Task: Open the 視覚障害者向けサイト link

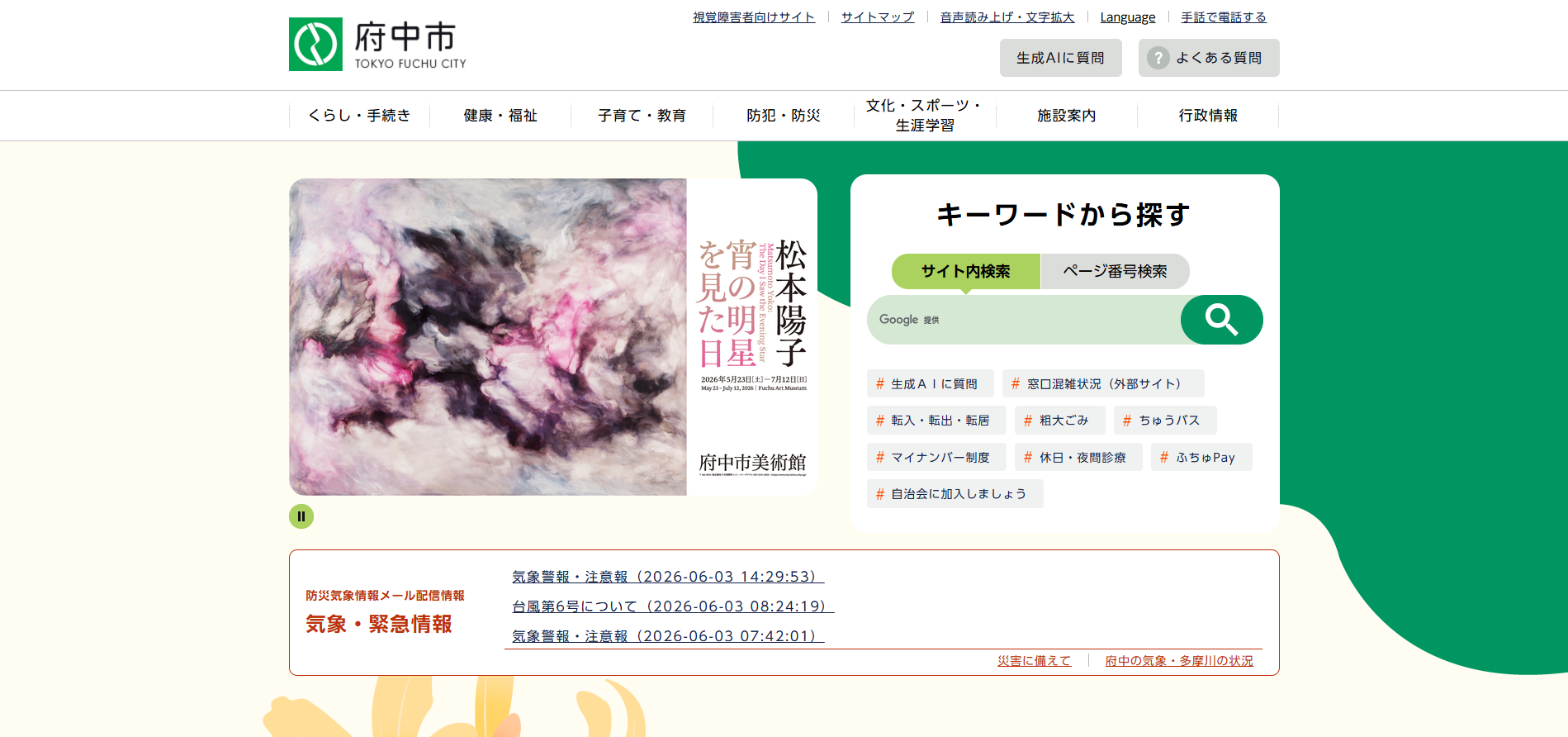Action: (x=754, y=17)
